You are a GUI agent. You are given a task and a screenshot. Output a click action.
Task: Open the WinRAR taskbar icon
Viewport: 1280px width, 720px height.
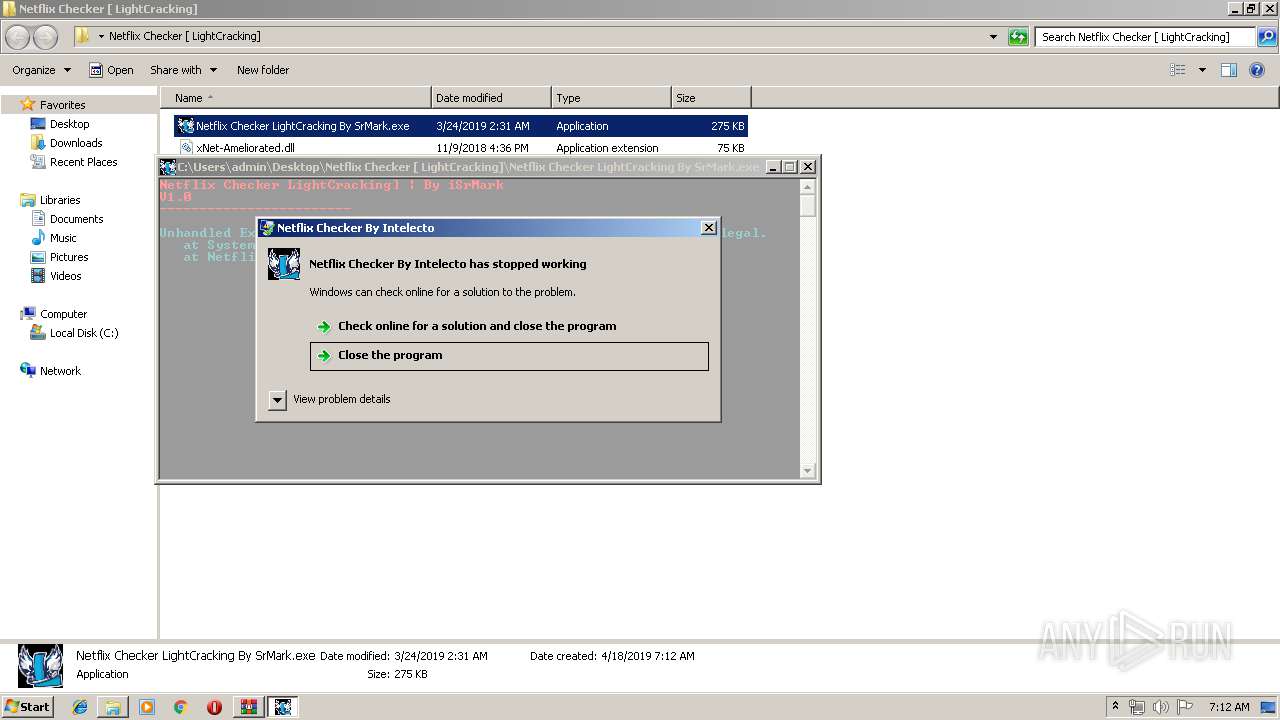coord(248,707)
